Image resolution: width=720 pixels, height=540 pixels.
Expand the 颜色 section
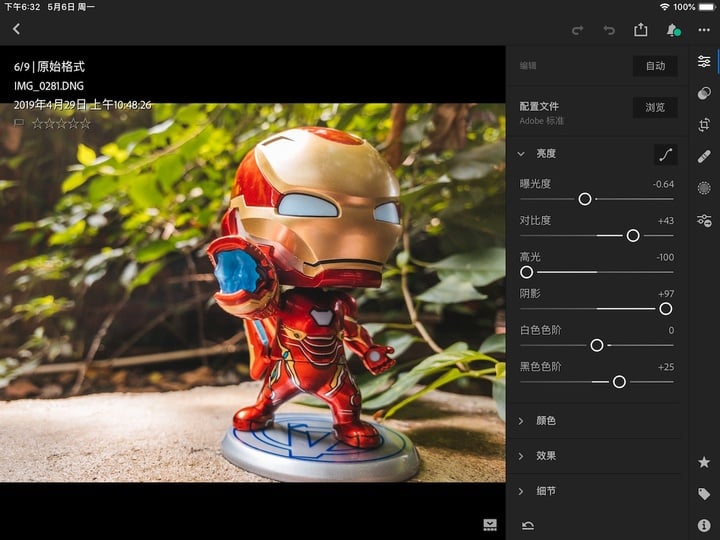pos(521,421)
